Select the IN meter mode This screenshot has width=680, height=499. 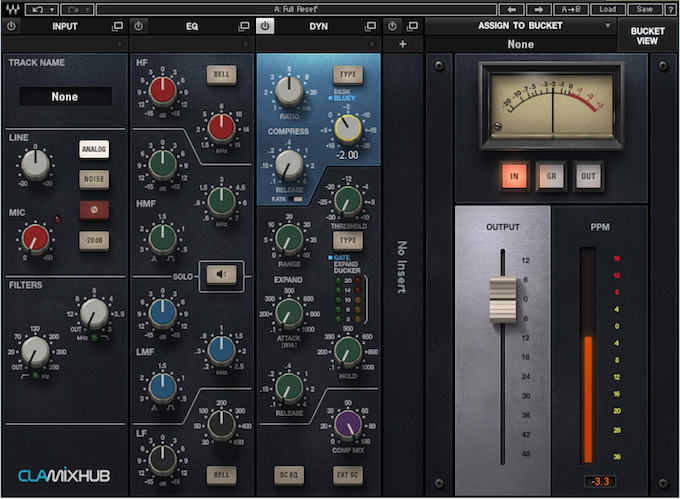(x=514, y=176)
